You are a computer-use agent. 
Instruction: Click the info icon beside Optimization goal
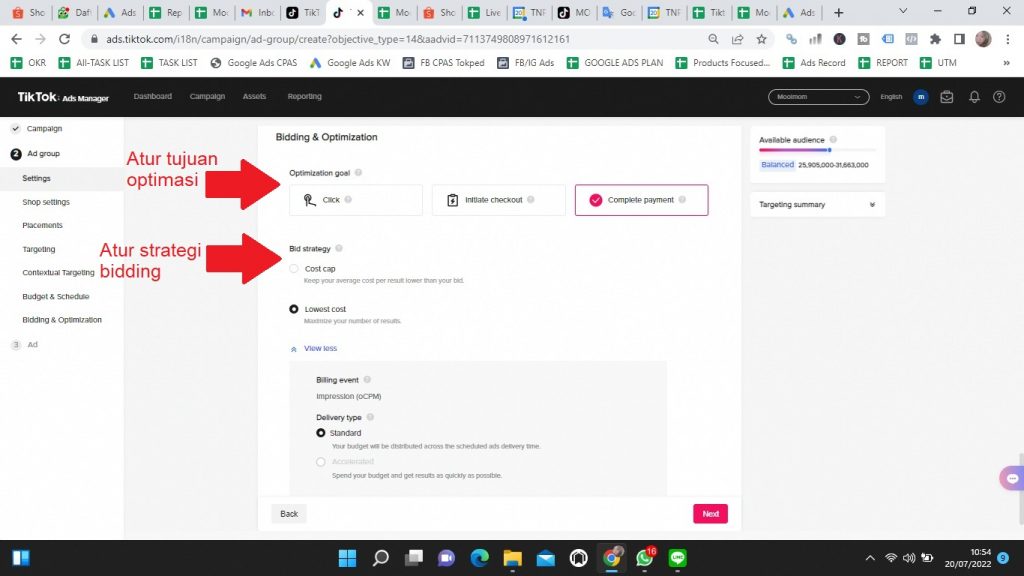coord(359,173)
